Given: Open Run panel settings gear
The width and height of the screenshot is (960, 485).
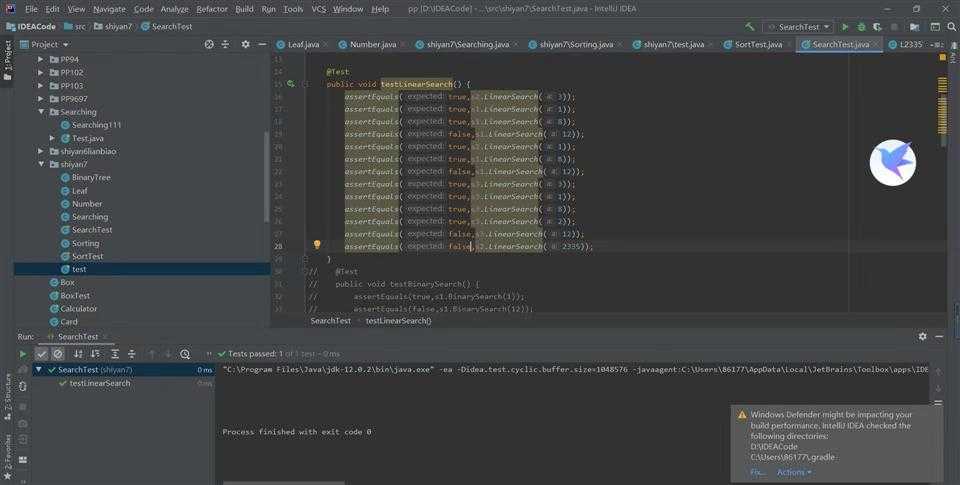Looking at the screenshot, I should pos(923,336).
